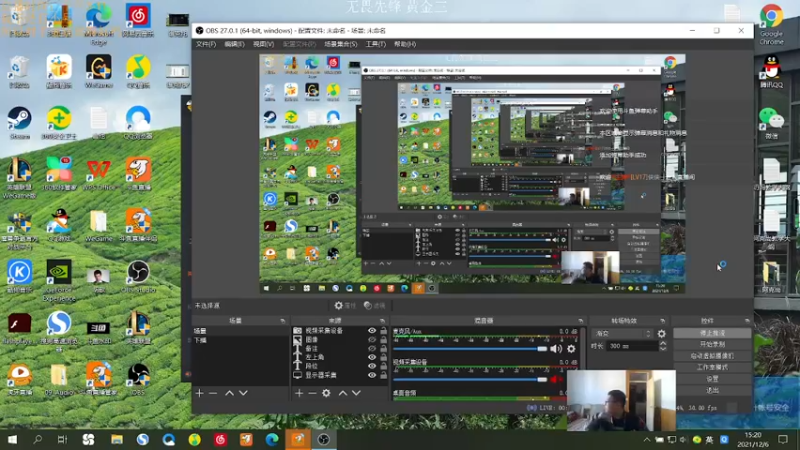Pop out the 来源 dock panel
Viewport: 800px width, 450px height.
tap(382, 321)
